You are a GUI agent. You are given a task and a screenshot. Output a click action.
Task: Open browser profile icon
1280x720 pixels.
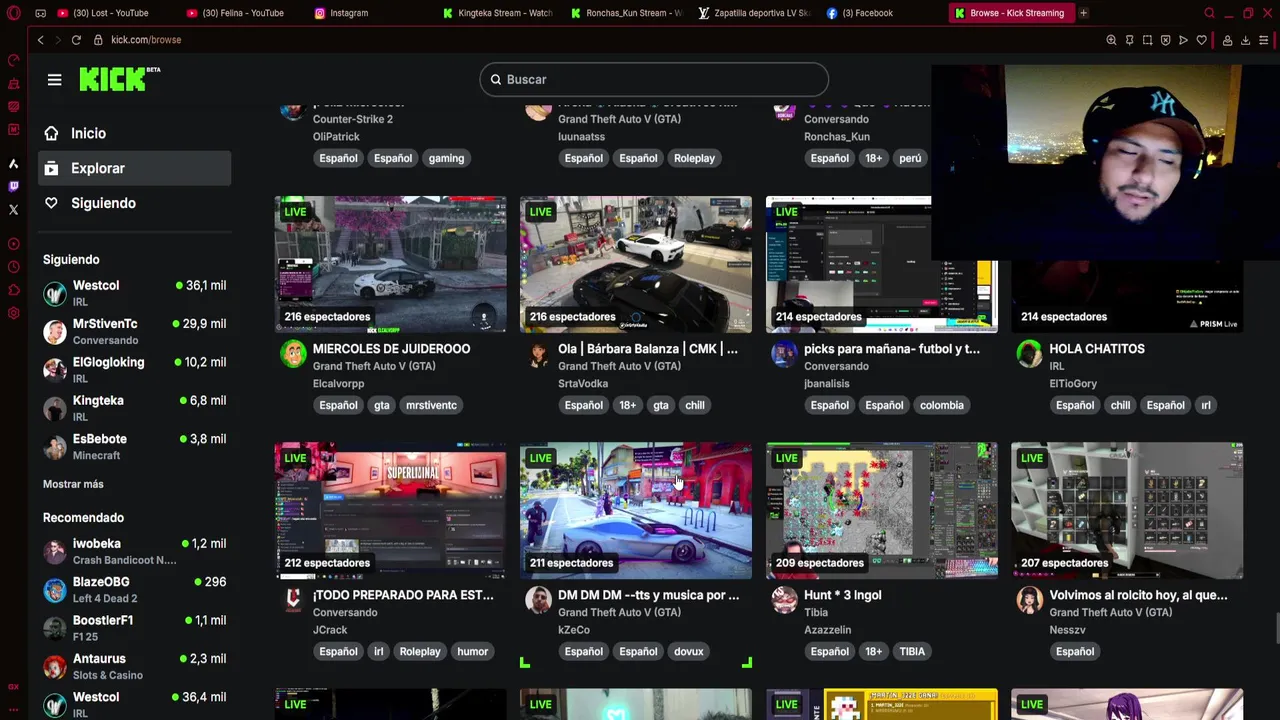(1227, 40)
